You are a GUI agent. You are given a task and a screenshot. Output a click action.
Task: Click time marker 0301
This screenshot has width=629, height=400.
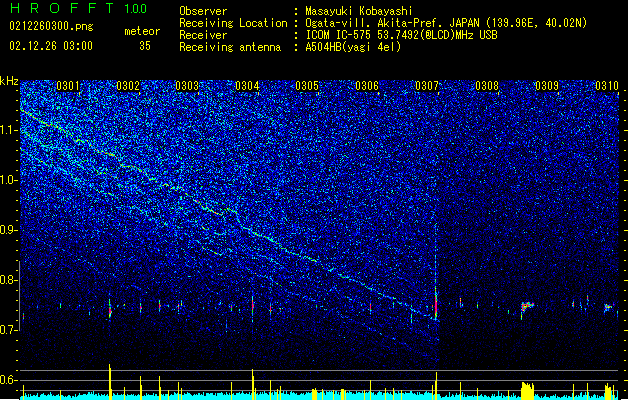pos(68,86)
